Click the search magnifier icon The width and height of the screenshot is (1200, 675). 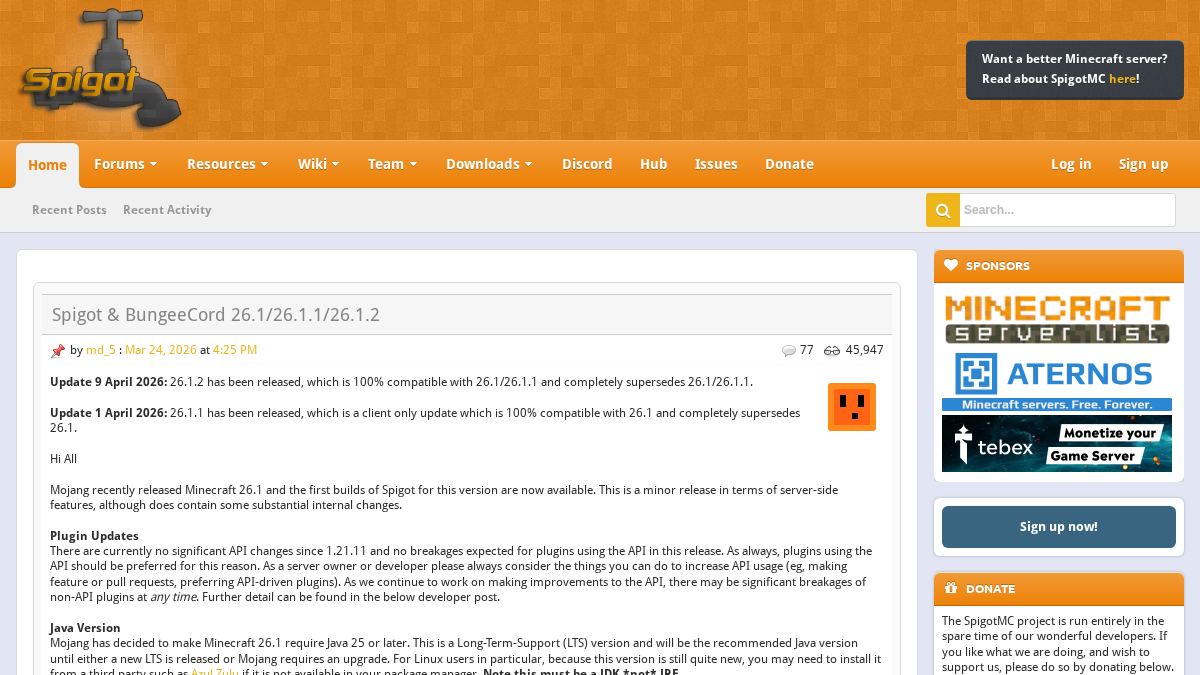click(943, 210)
